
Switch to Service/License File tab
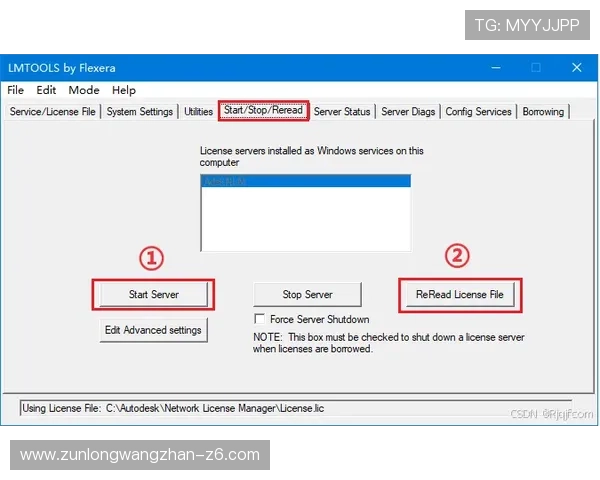pyautogui.click(x=53, y=112)
